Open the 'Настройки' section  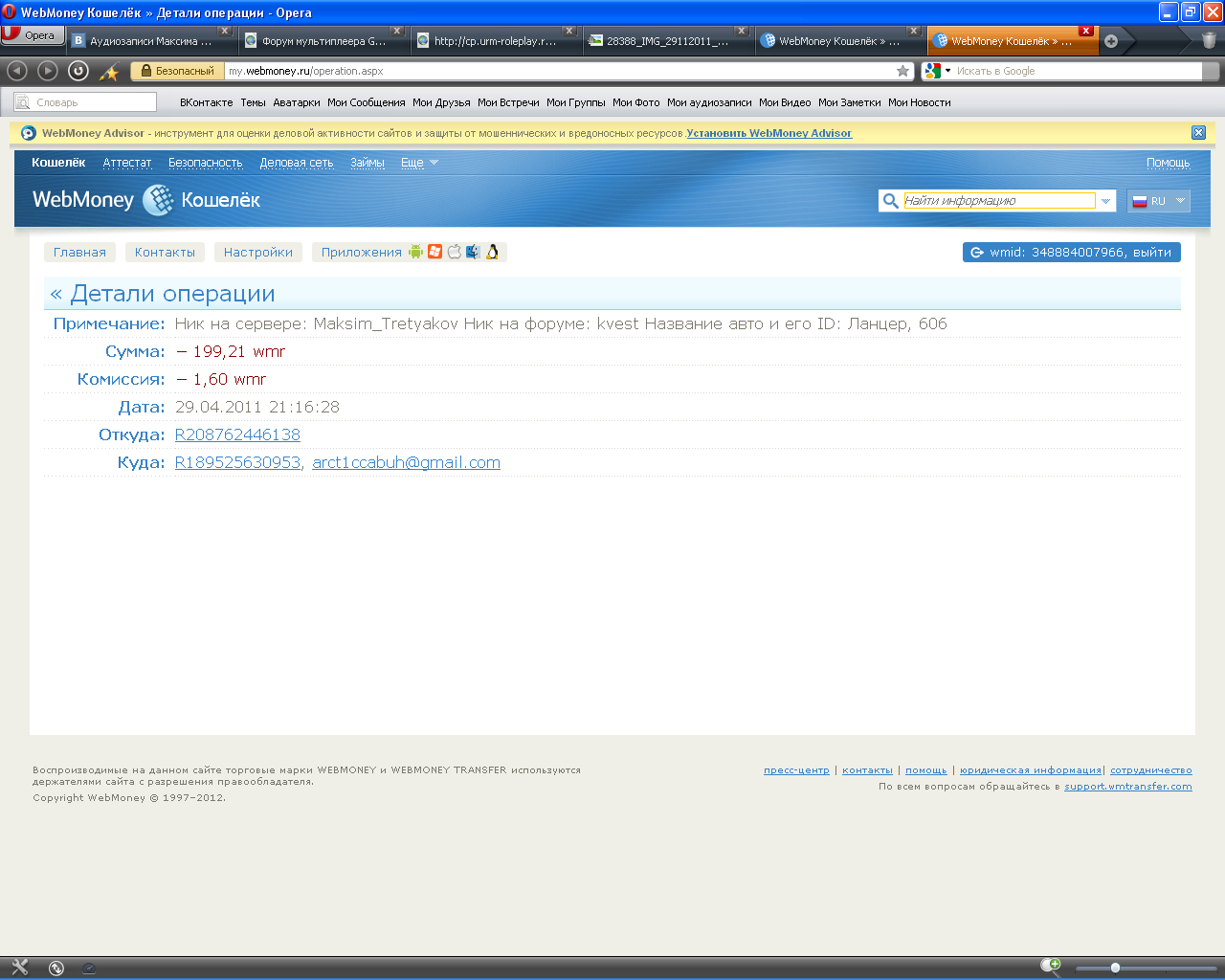[x=258, y=253]
